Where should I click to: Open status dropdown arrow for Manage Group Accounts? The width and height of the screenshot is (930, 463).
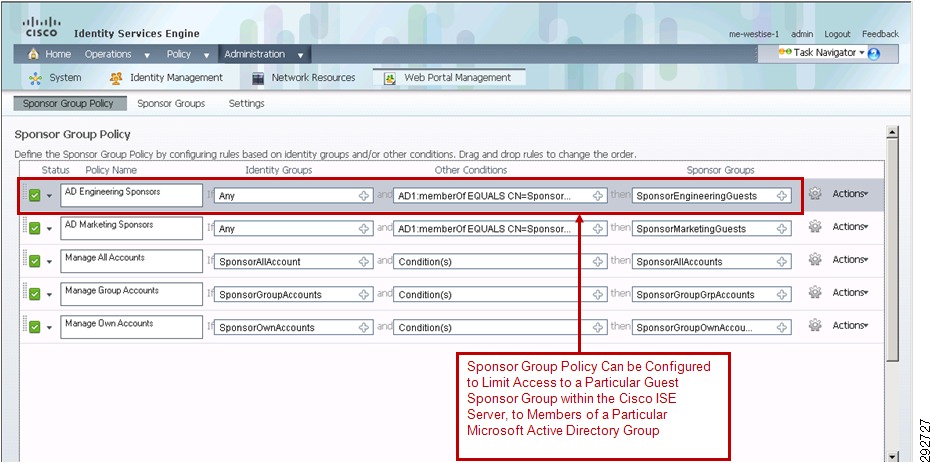point(49,295)
